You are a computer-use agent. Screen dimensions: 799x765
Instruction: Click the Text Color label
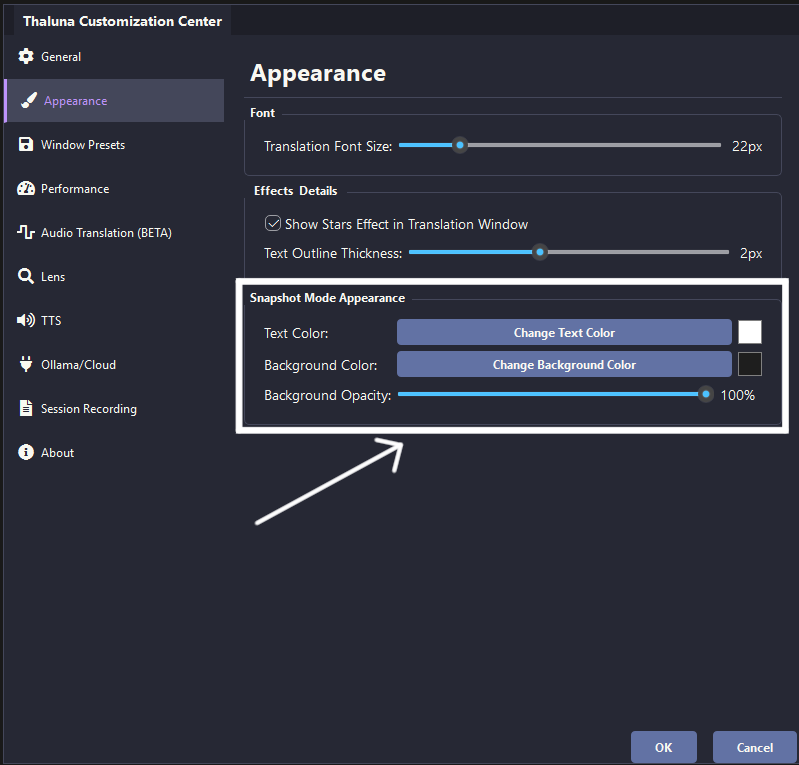tap(296, 333)
